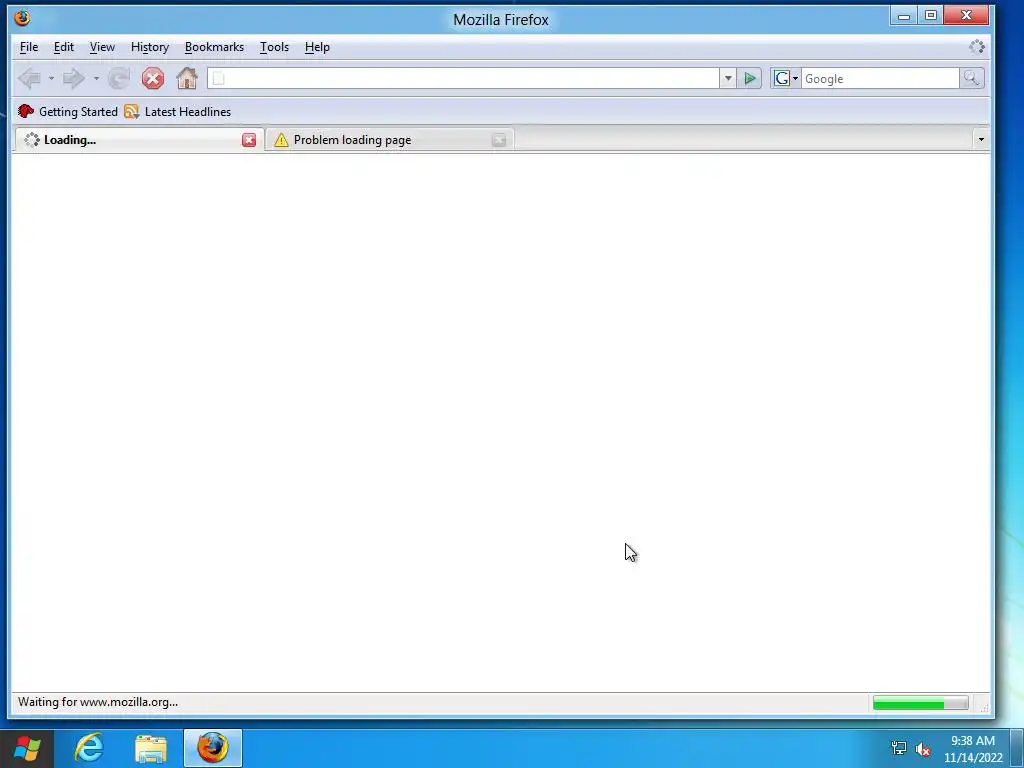The width and height of the screenshot is (1024, 768).
Task: Click the Firefox icon in title bar
Action: coord(22,18)
